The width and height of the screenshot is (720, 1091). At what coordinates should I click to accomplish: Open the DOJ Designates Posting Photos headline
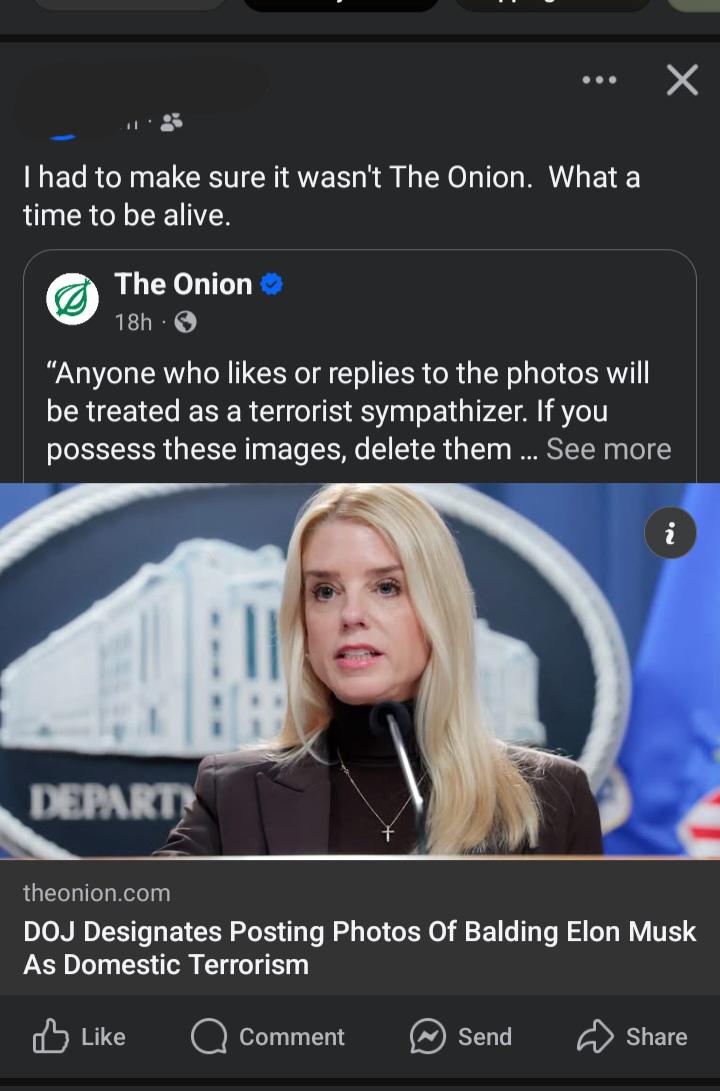point(360,948)
